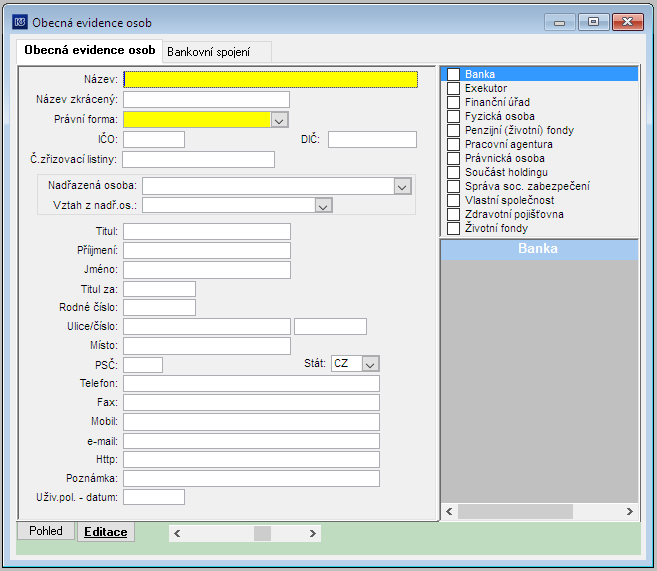657x571 pixels.
Task: Focus the Poznámka input field
Action: point(251,478)
